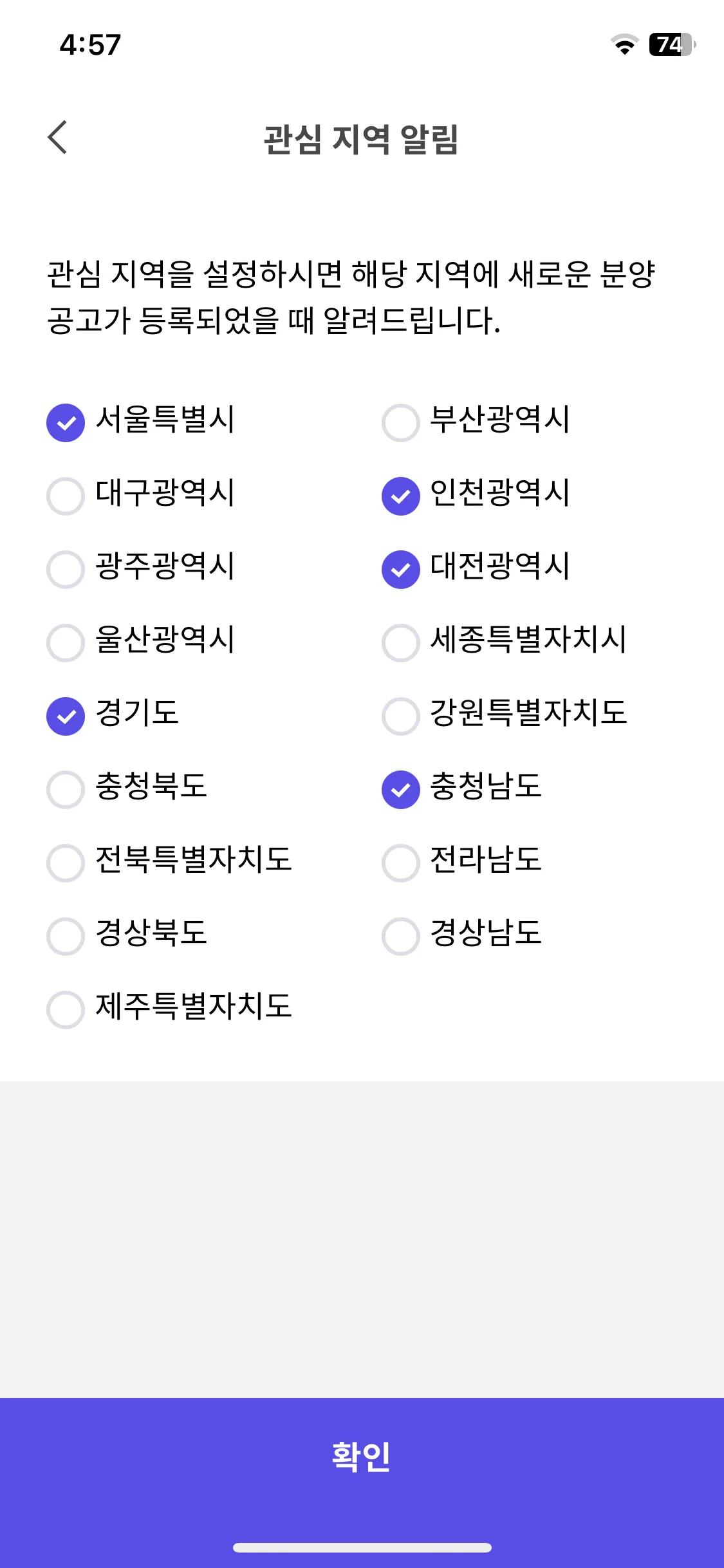The height and width of the screenshot is (1568, 724).
Task: Toggle the 경상북도 checkbox
Action: coord(66,937)
